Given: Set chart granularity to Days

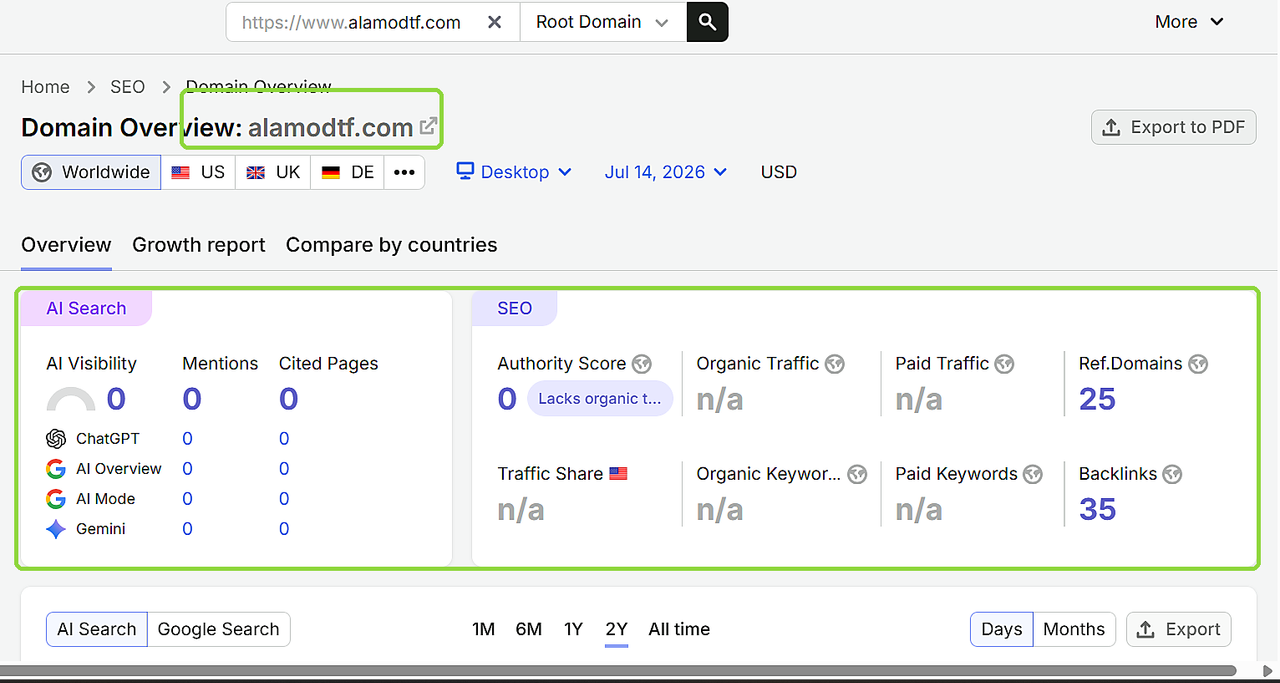Looking at the screenshot, I should 1001,629.
